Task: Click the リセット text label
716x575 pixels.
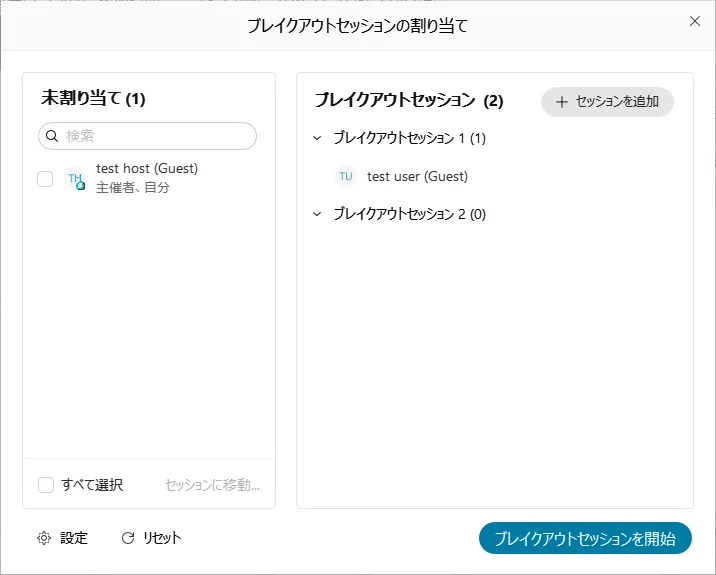Action: click(162, 538)
